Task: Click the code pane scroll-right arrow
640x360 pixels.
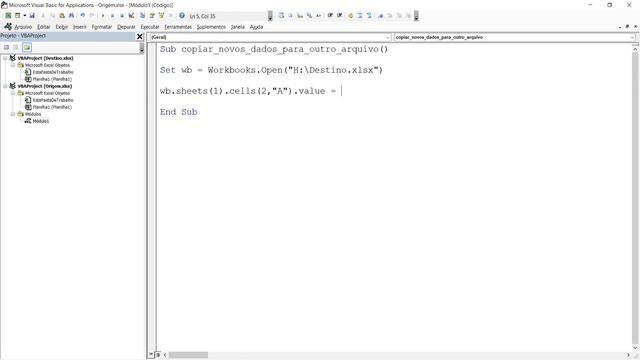Action: 629,355
